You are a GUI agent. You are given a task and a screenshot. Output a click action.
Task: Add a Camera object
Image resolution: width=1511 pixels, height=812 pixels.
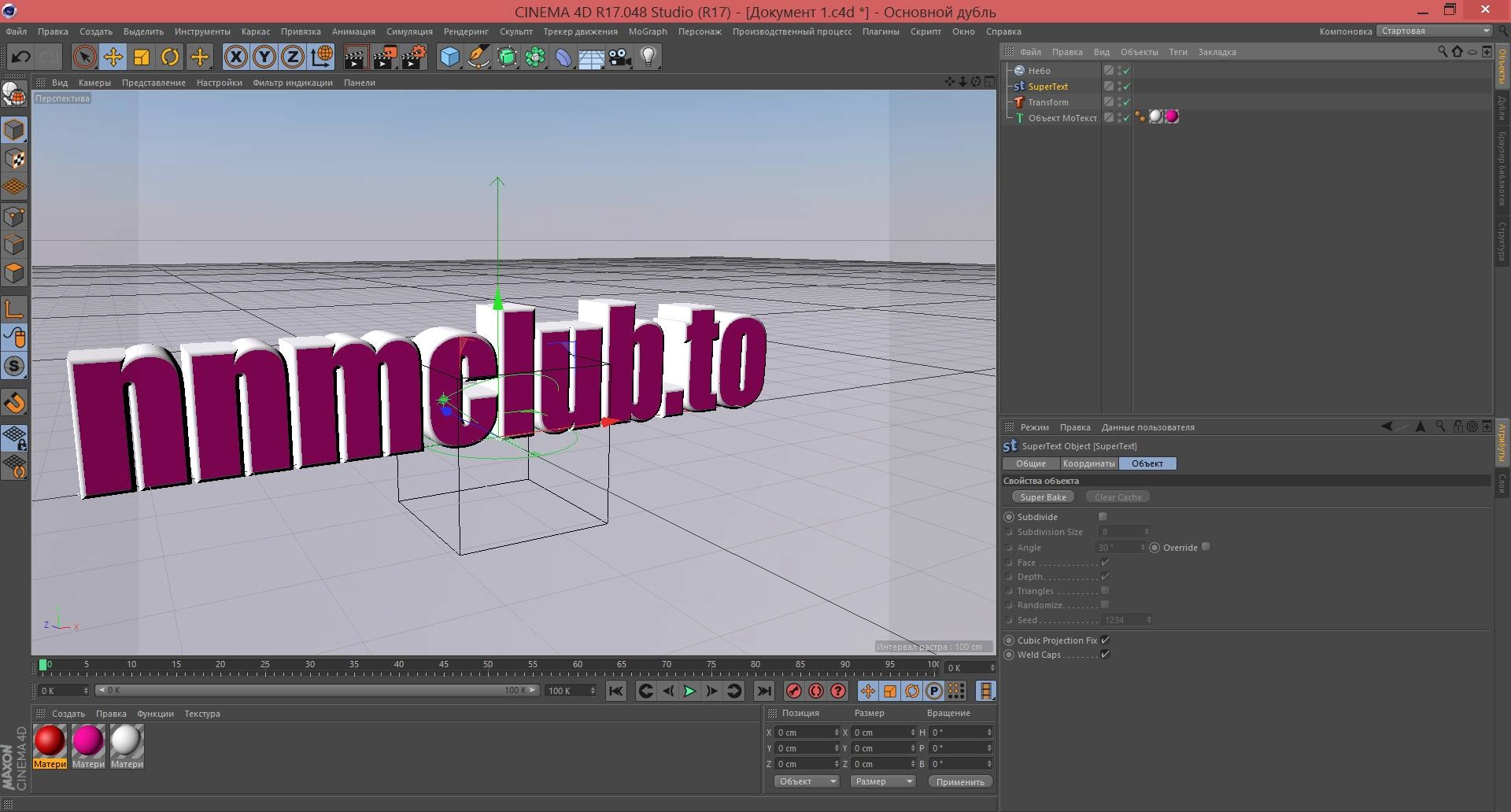click(620, 57)
